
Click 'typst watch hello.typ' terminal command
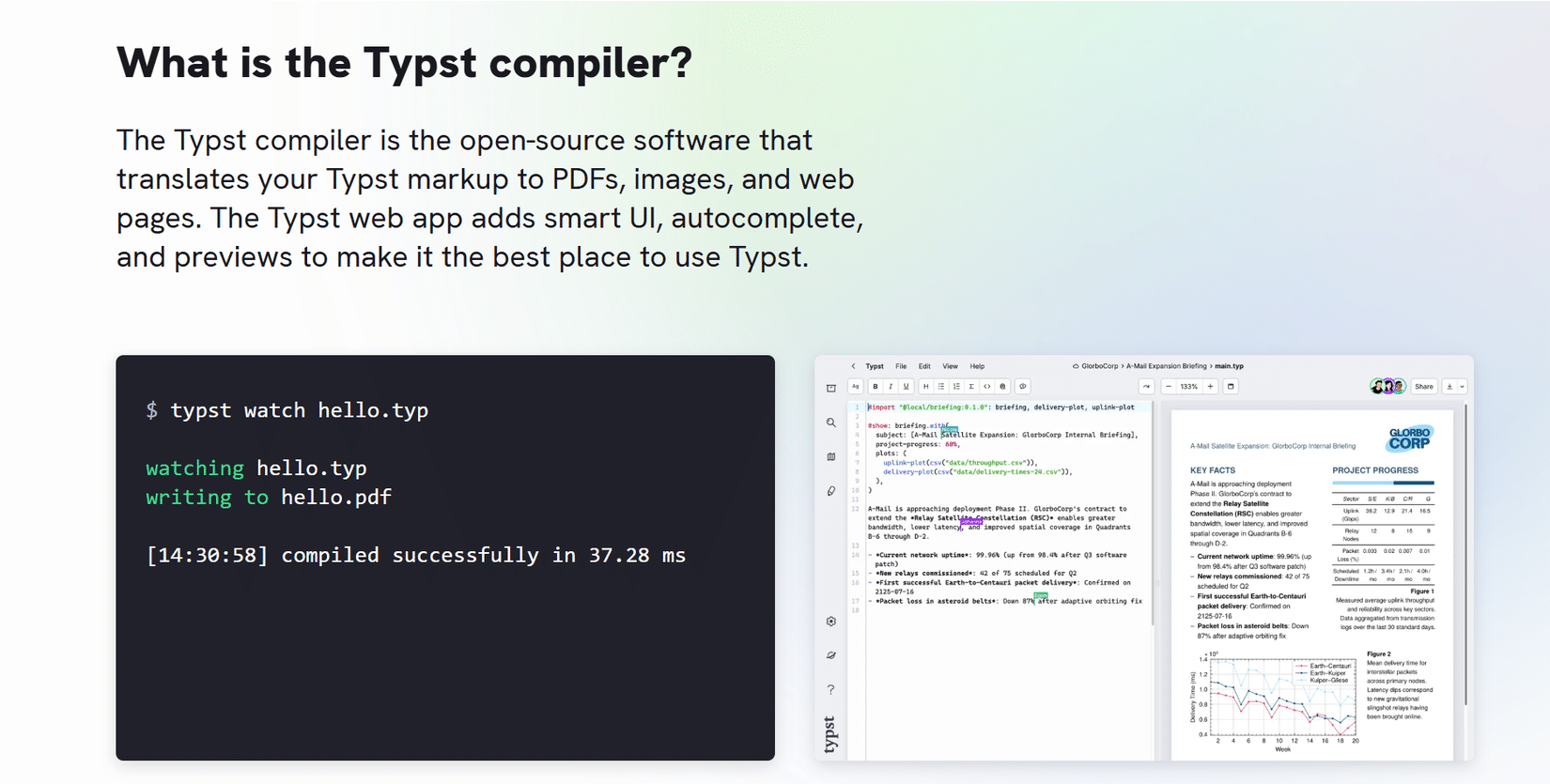[x=287, y=410]
